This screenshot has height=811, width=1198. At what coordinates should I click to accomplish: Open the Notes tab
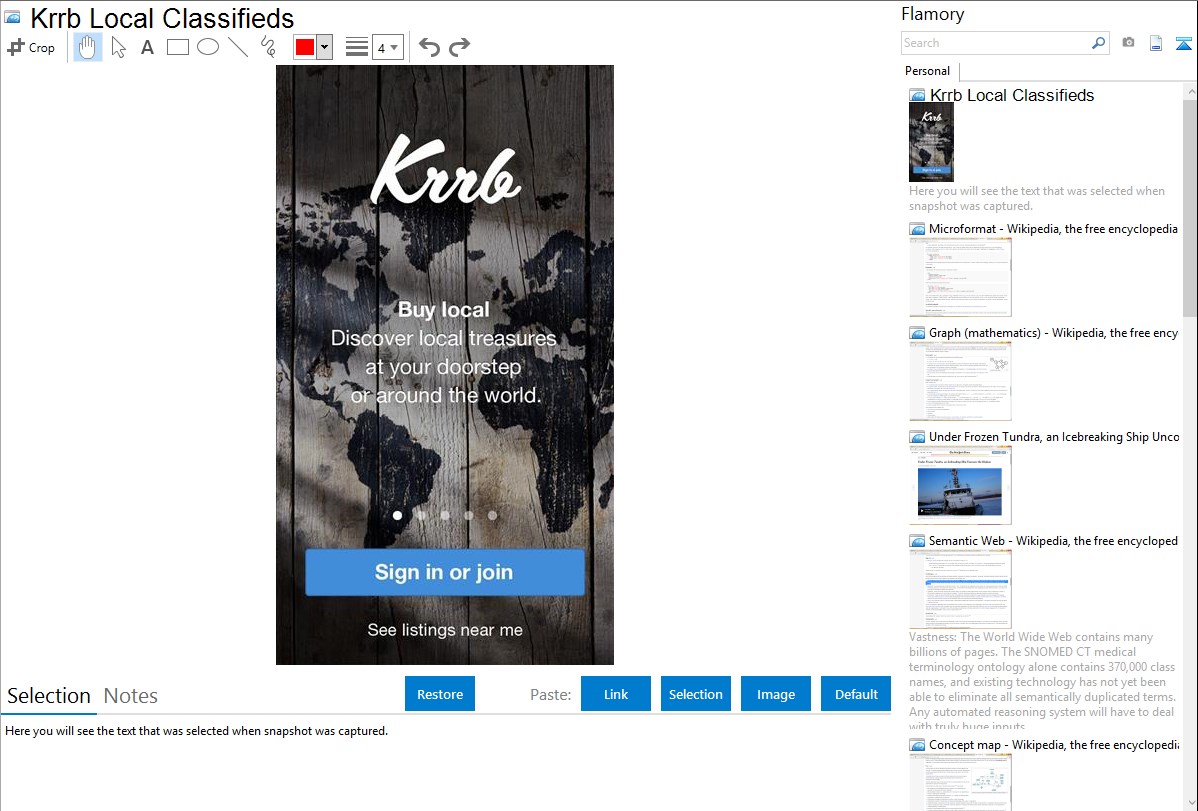click(131, 696)
